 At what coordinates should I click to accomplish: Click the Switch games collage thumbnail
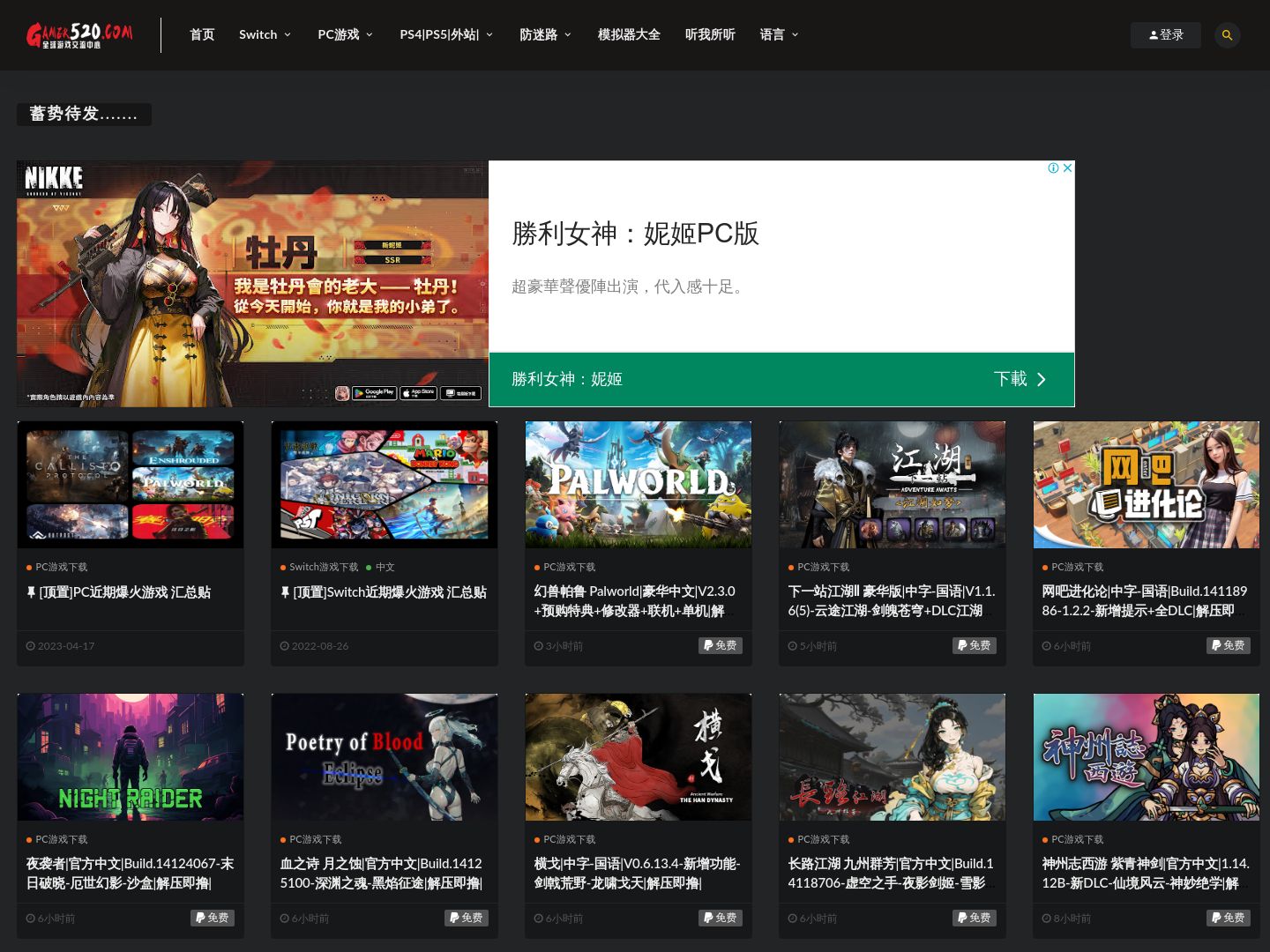[x=385, y=485]
